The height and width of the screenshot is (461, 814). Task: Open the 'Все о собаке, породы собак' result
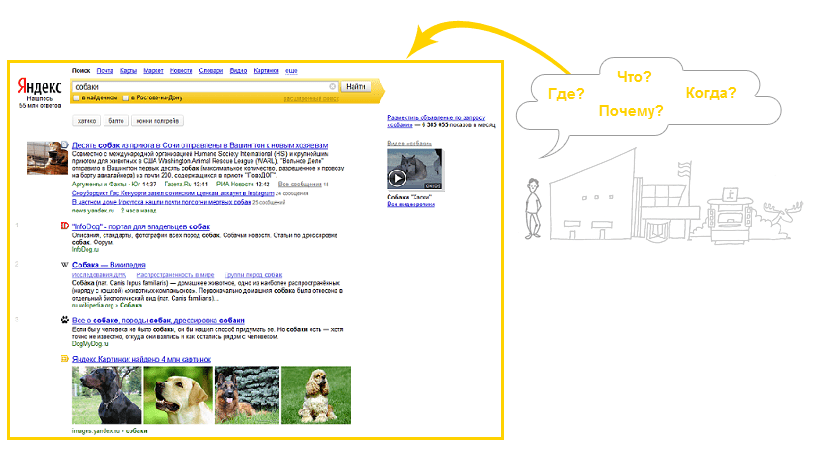(158, 320)
